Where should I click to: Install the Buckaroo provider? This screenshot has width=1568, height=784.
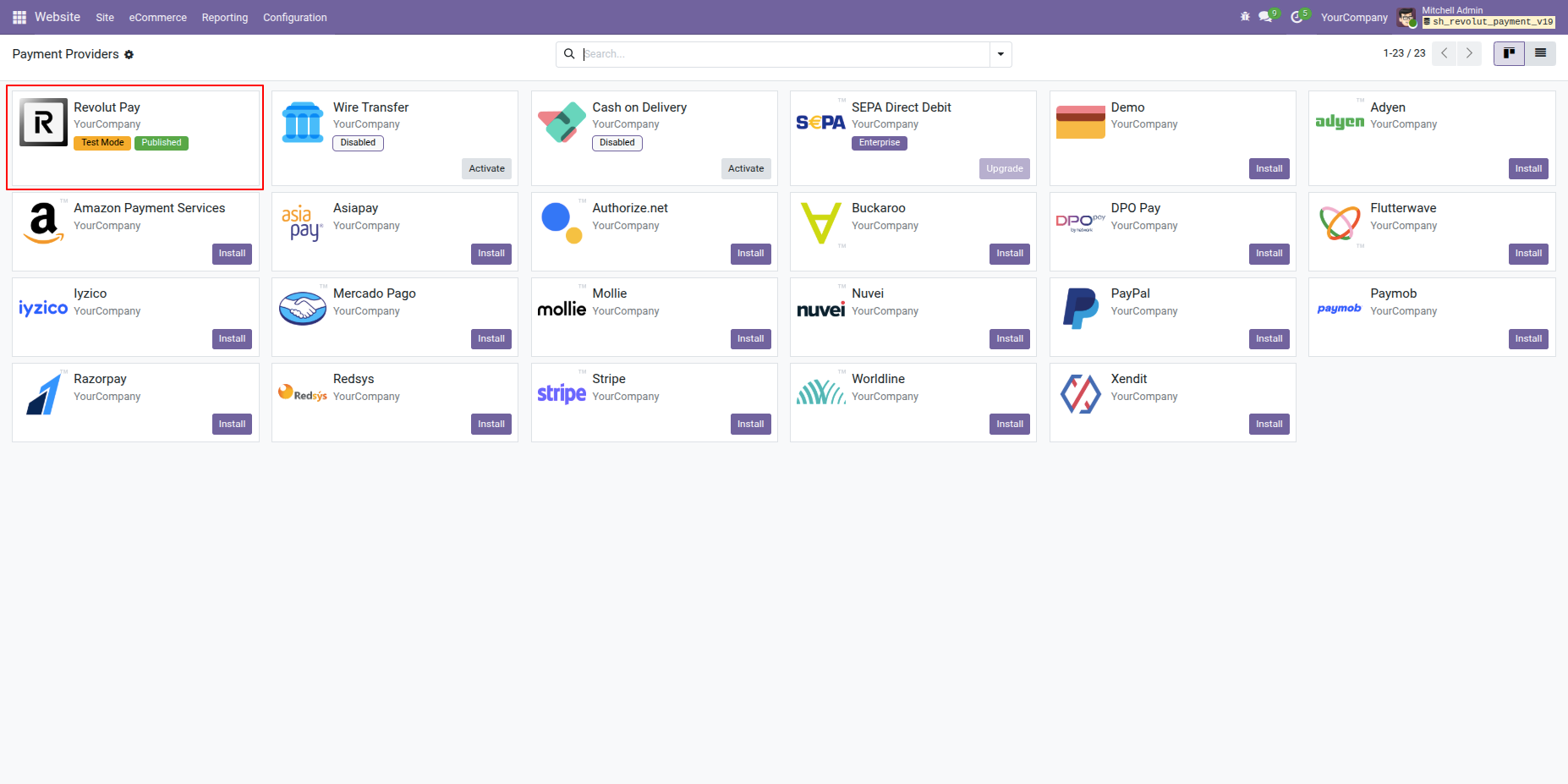click(1010, 253)
